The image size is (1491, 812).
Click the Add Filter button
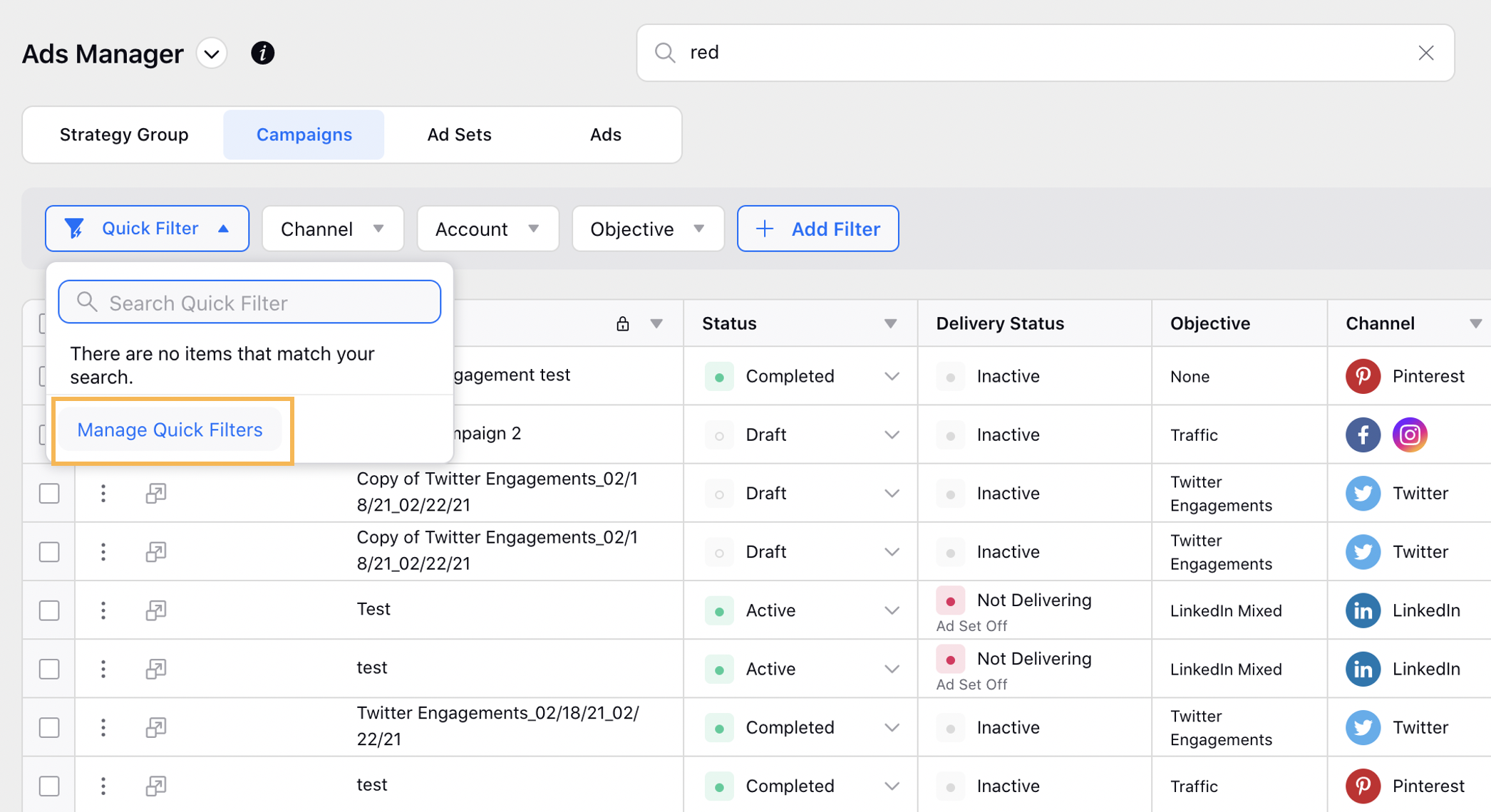click(x=817, y=229)
